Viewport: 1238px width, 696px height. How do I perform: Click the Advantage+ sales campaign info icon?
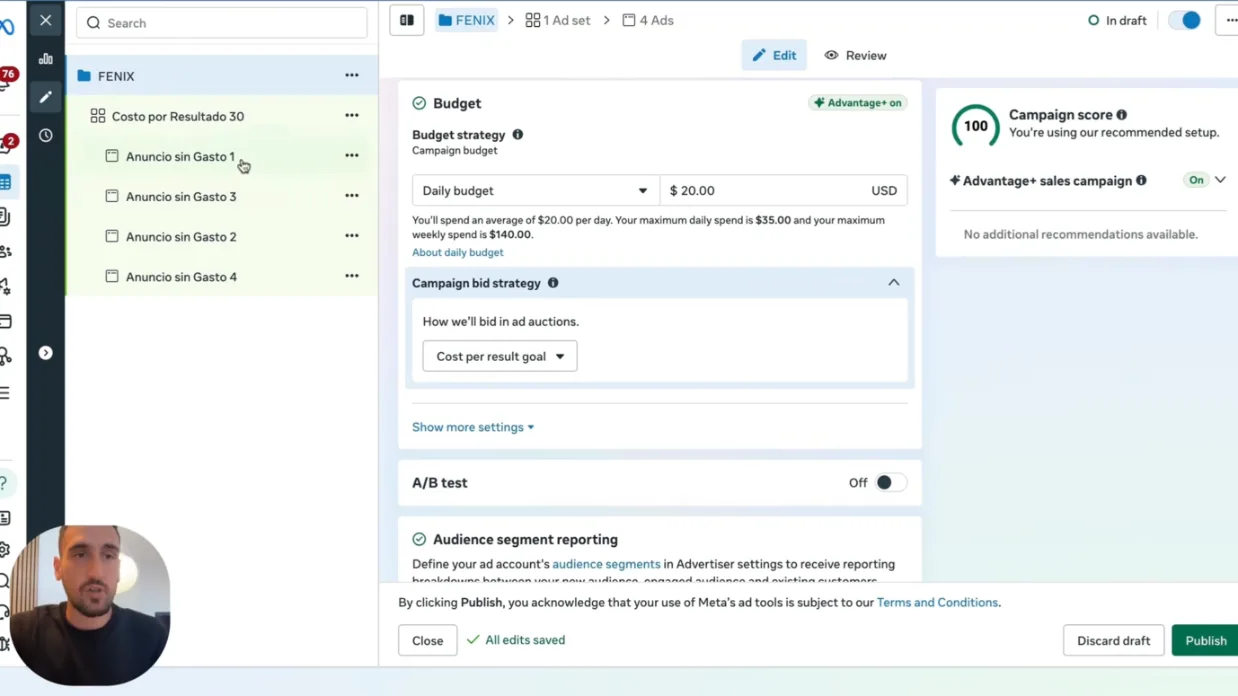click(x=1141, y=181)
